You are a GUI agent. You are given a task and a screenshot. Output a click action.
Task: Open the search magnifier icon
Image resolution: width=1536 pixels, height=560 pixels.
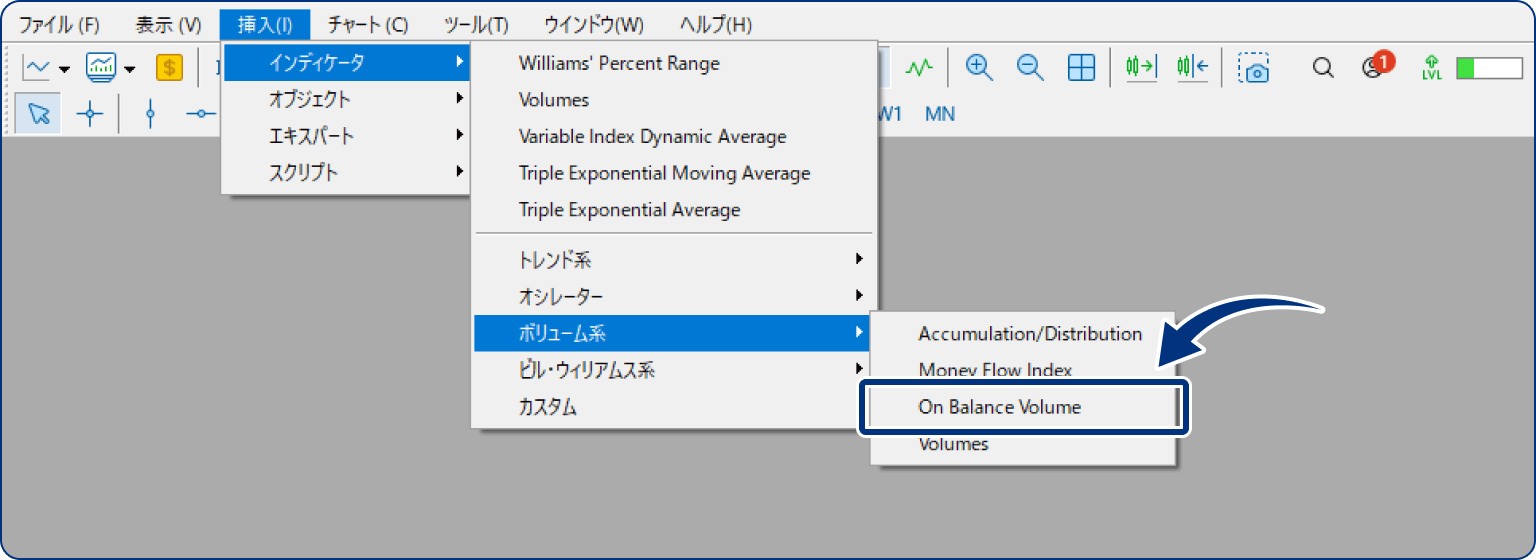(x=1323, y=68)
